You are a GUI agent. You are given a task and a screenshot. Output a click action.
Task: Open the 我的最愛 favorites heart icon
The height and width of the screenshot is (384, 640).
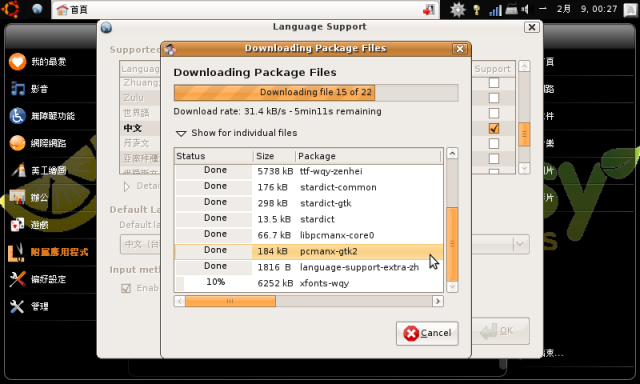17,62
